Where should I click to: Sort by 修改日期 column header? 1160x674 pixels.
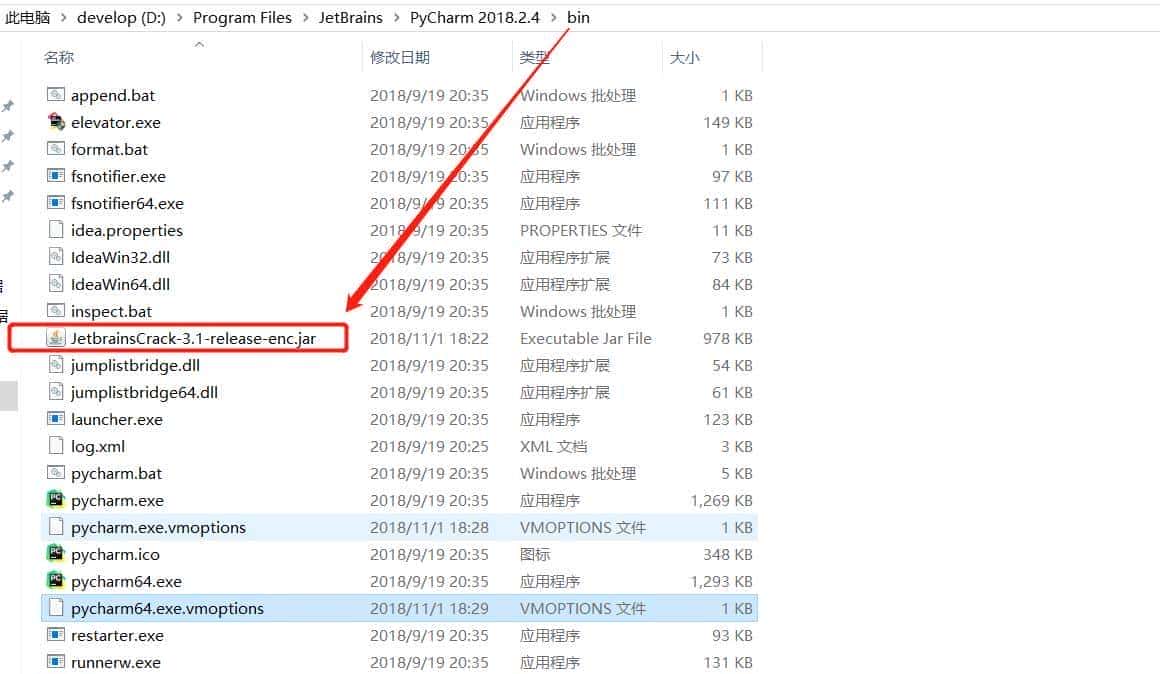(x=399, y=58)
